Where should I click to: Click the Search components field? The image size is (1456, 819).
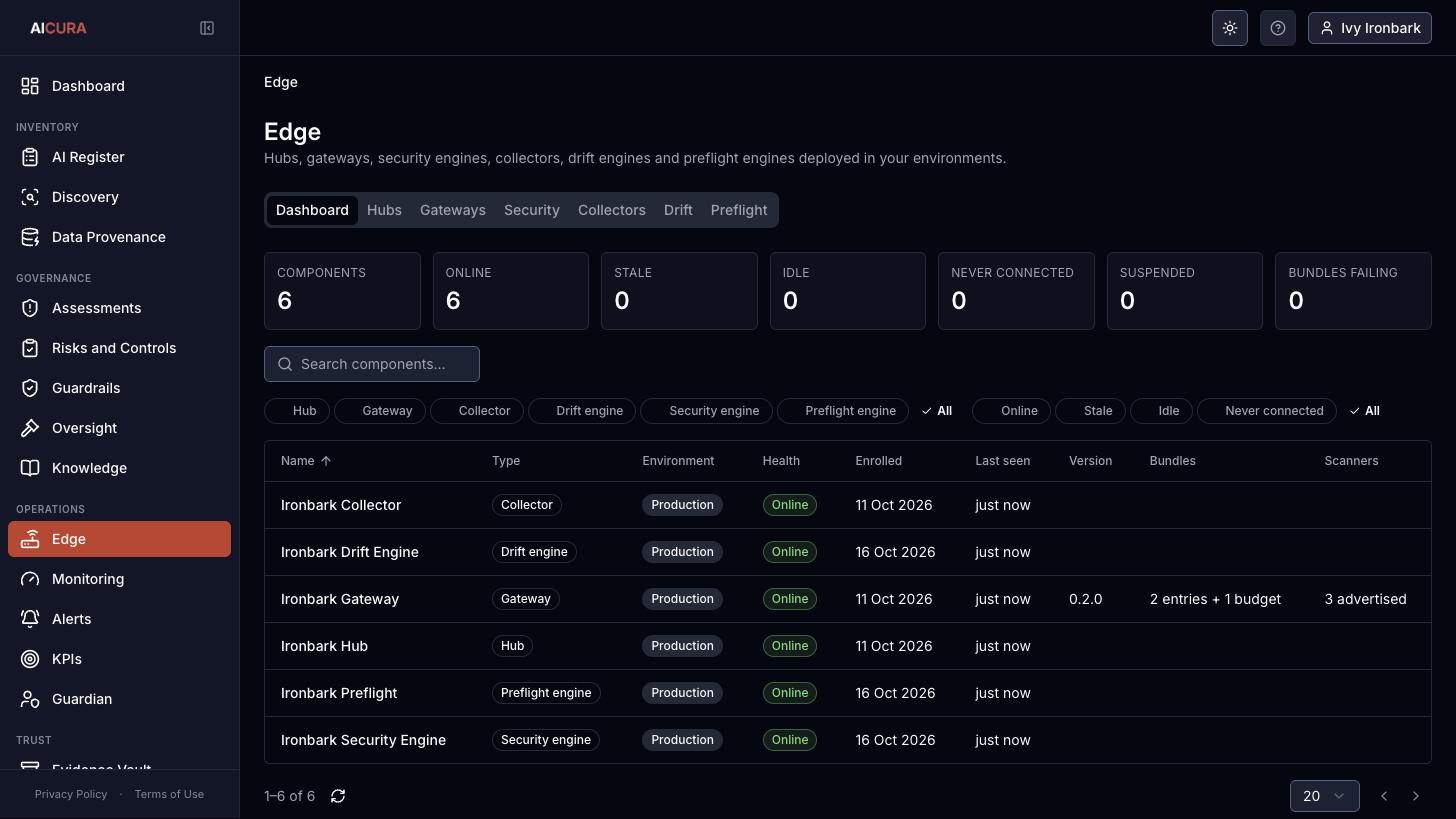pos(372,364)
